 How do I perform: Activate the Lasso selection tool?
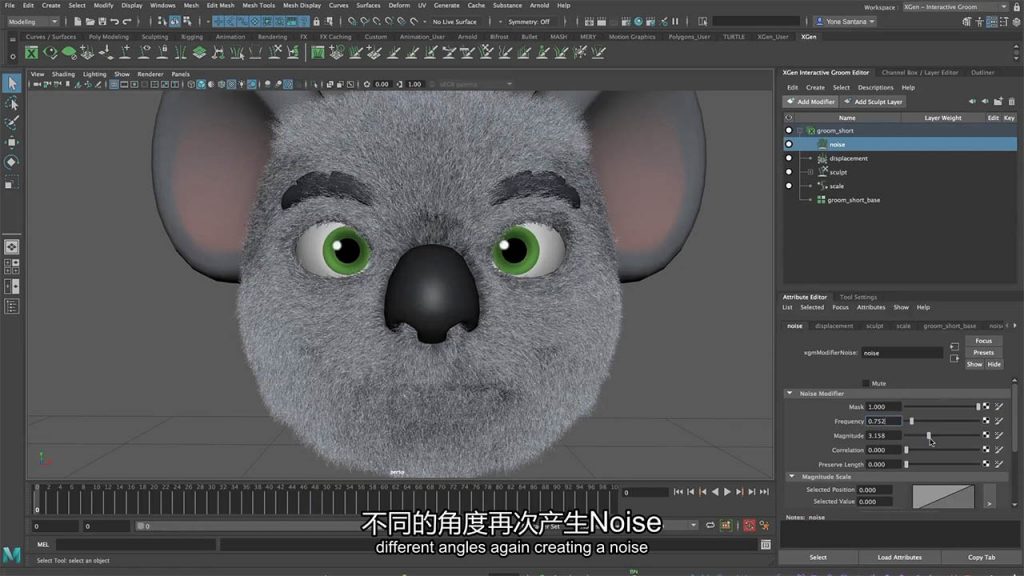(x=12, y=103)
